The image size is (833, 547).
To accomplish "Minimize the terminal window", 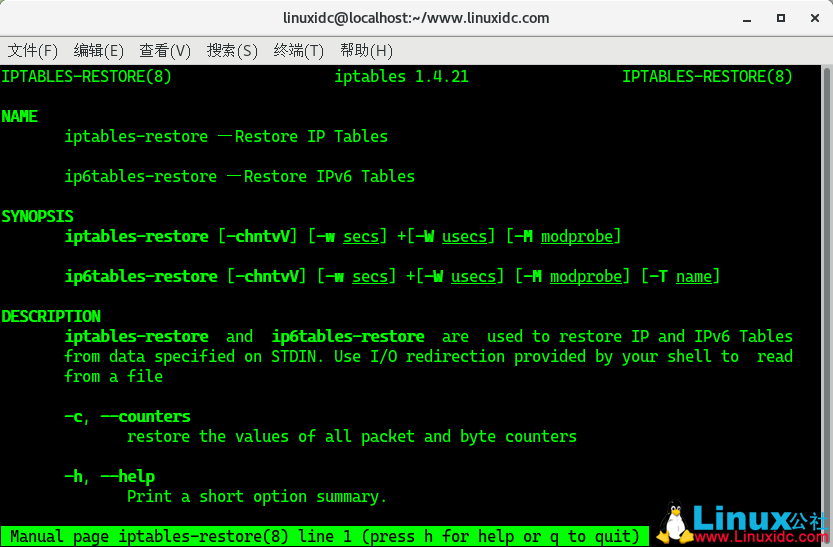I will pos(747,19).
